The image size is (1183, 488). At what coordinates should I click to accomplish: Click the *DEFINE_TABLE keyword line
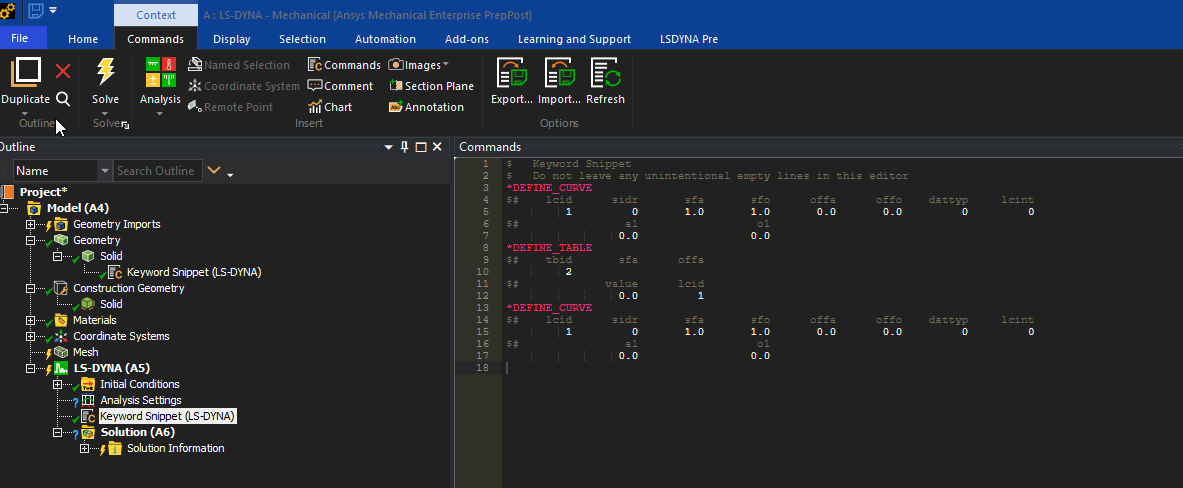point(548,247)
